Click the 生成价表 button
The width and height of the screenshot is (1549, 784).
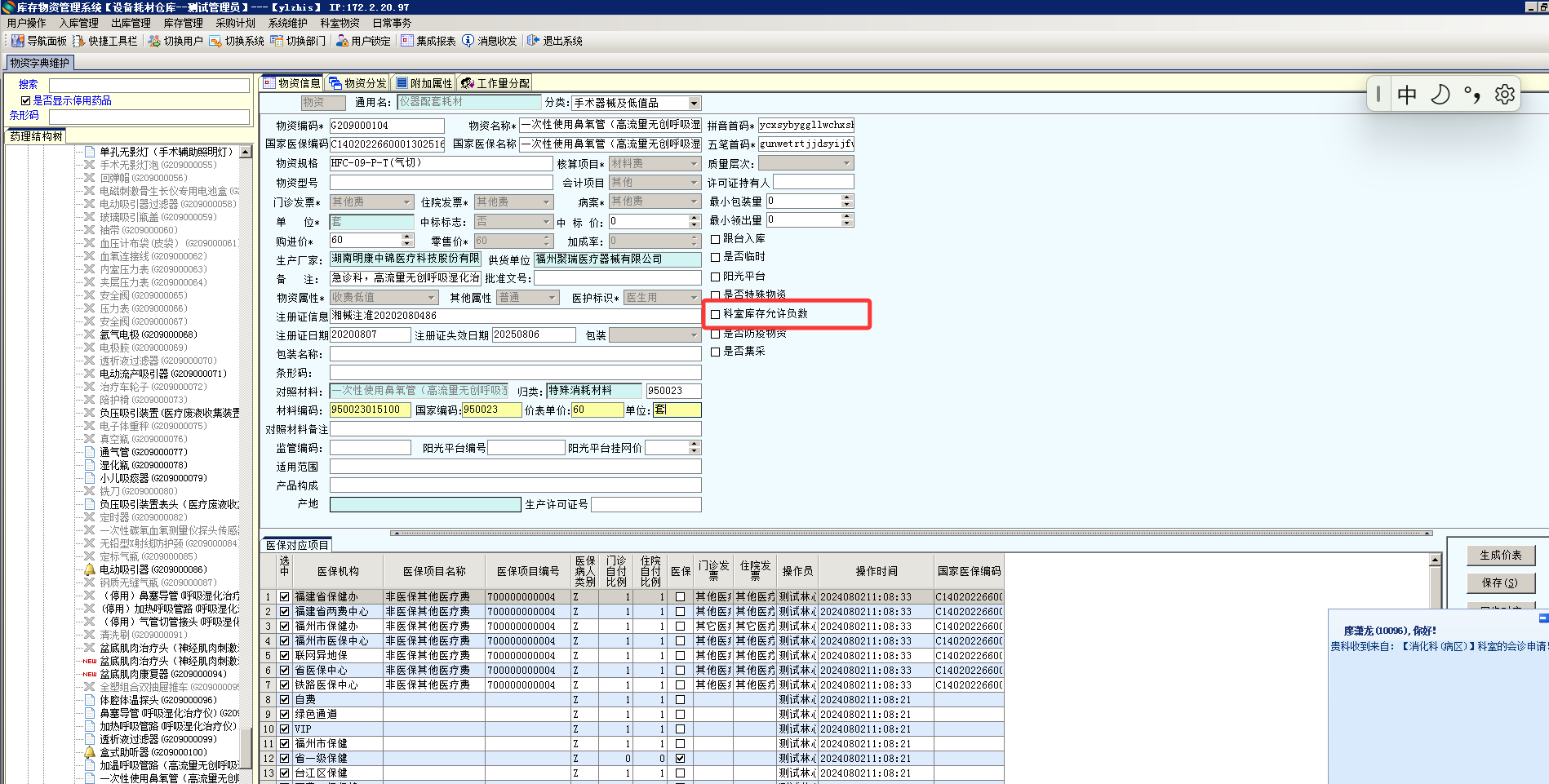point(1500,556)
